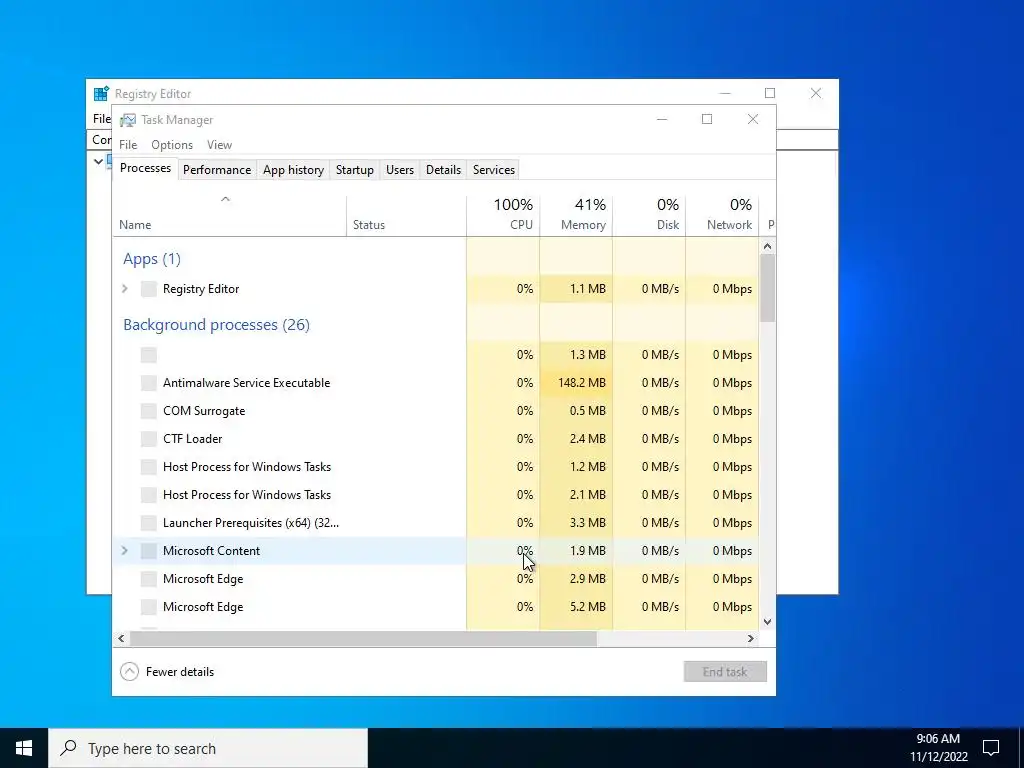
Task: Click the vertical scrollbar thumb
Action: tap(767, 288)
